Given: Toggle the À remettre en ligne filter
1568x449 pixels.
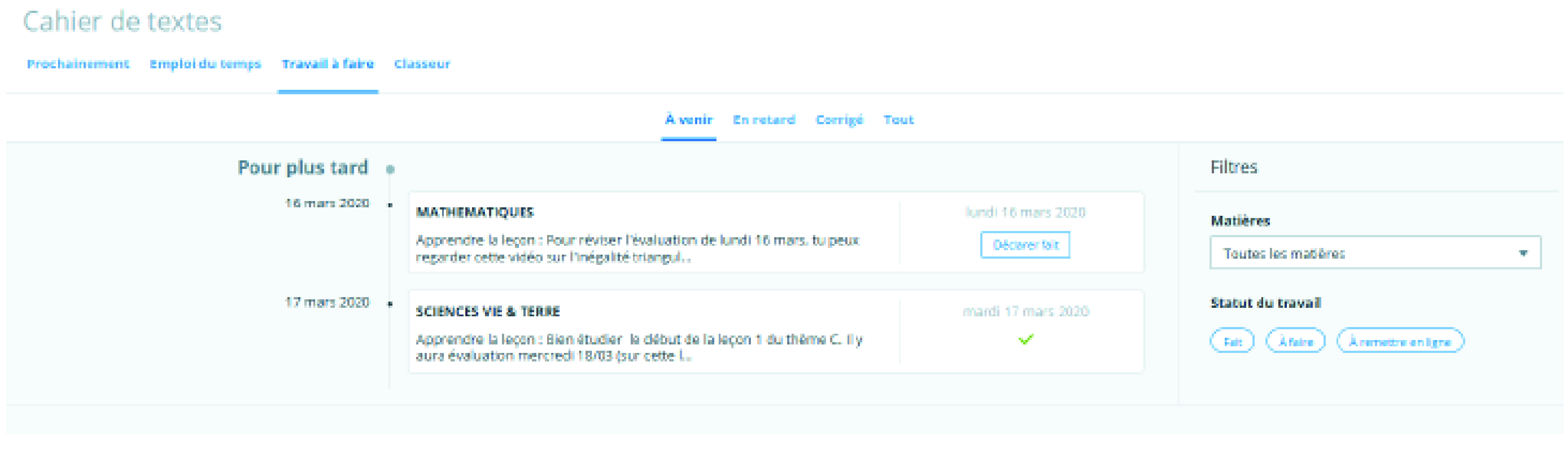Looking at the screenshot, I should [x=1399, y=341].
